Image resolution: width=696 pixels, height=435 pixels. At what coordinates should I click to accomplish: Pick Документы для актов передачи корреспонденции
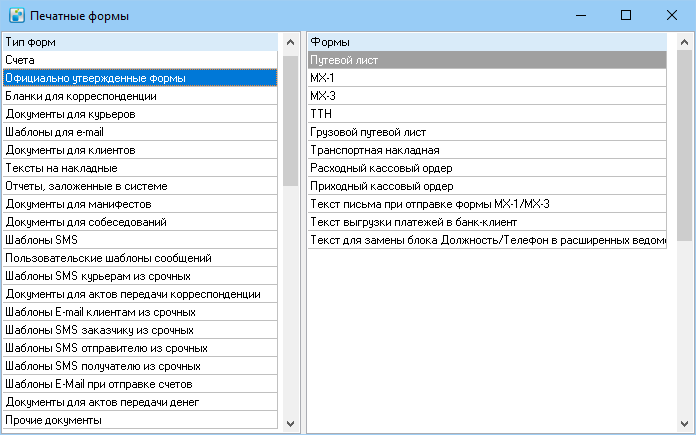[x=140, y=294]
